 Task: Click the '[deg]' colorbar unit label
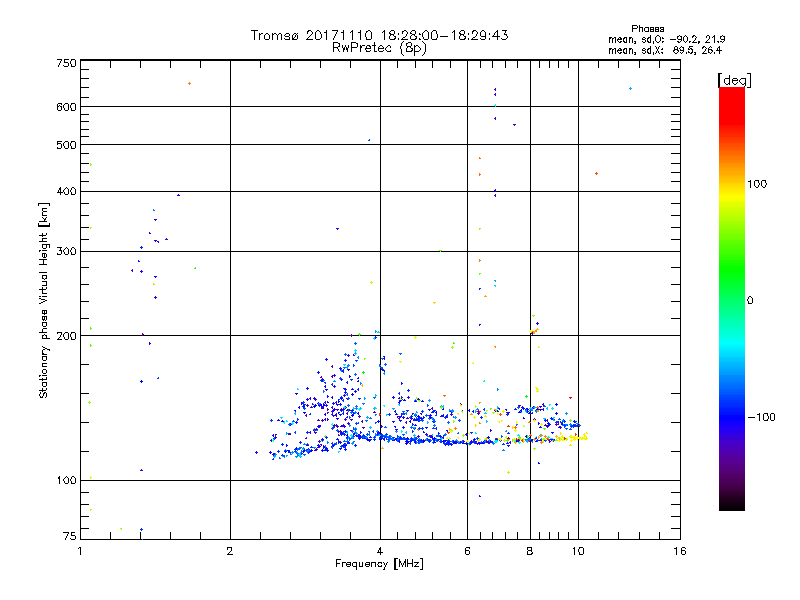pyautogui.click(x=734, y=80)
